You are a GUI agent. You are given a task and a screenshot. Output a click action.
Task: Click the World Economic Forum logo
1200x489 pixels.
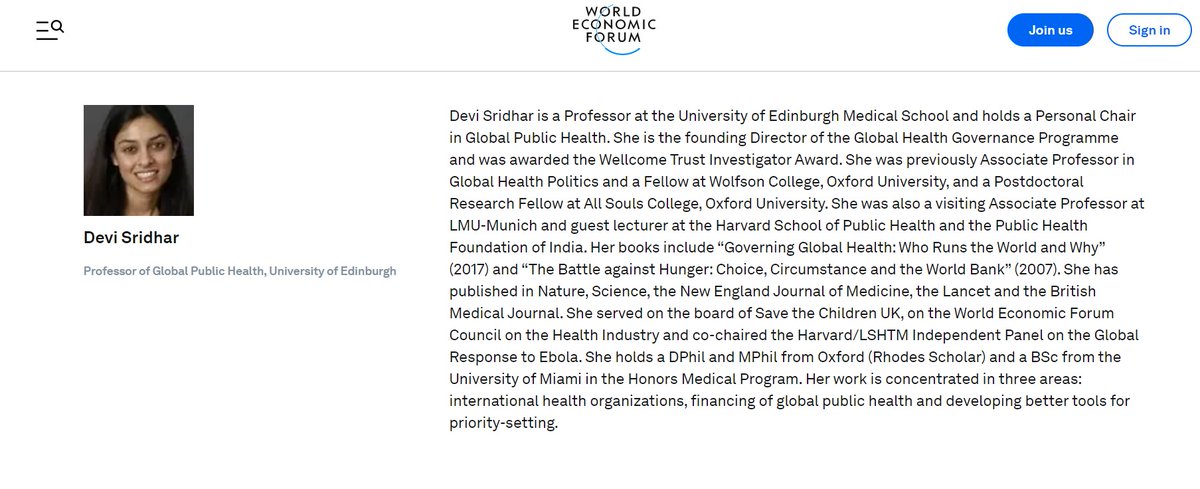tap(614, 29)
